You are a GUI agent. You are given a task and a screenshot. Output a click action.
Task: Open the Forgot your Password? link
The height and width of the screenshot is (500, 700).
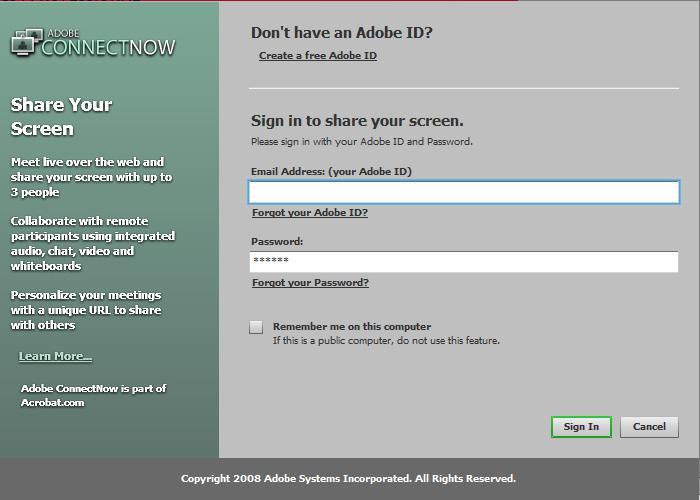310,283
